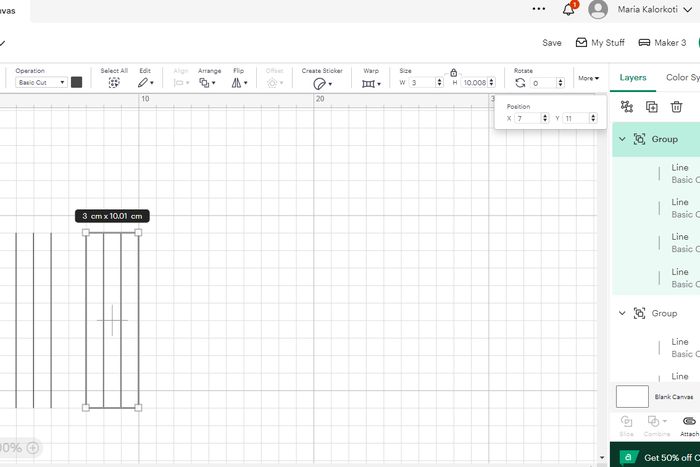Click the Rotate icon

coord(520,83)
